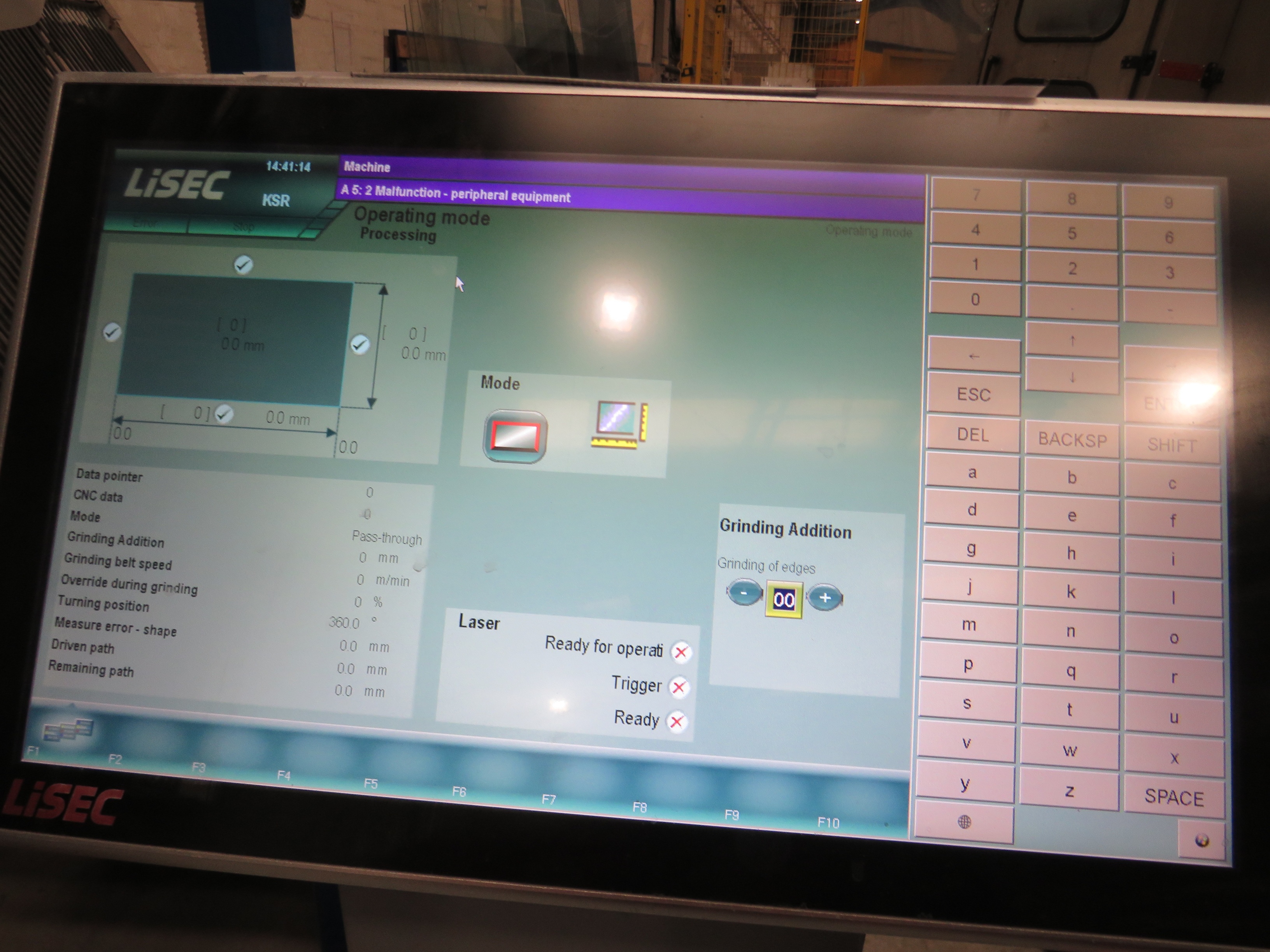Click the globe language icon below the y key

(964, 822)
